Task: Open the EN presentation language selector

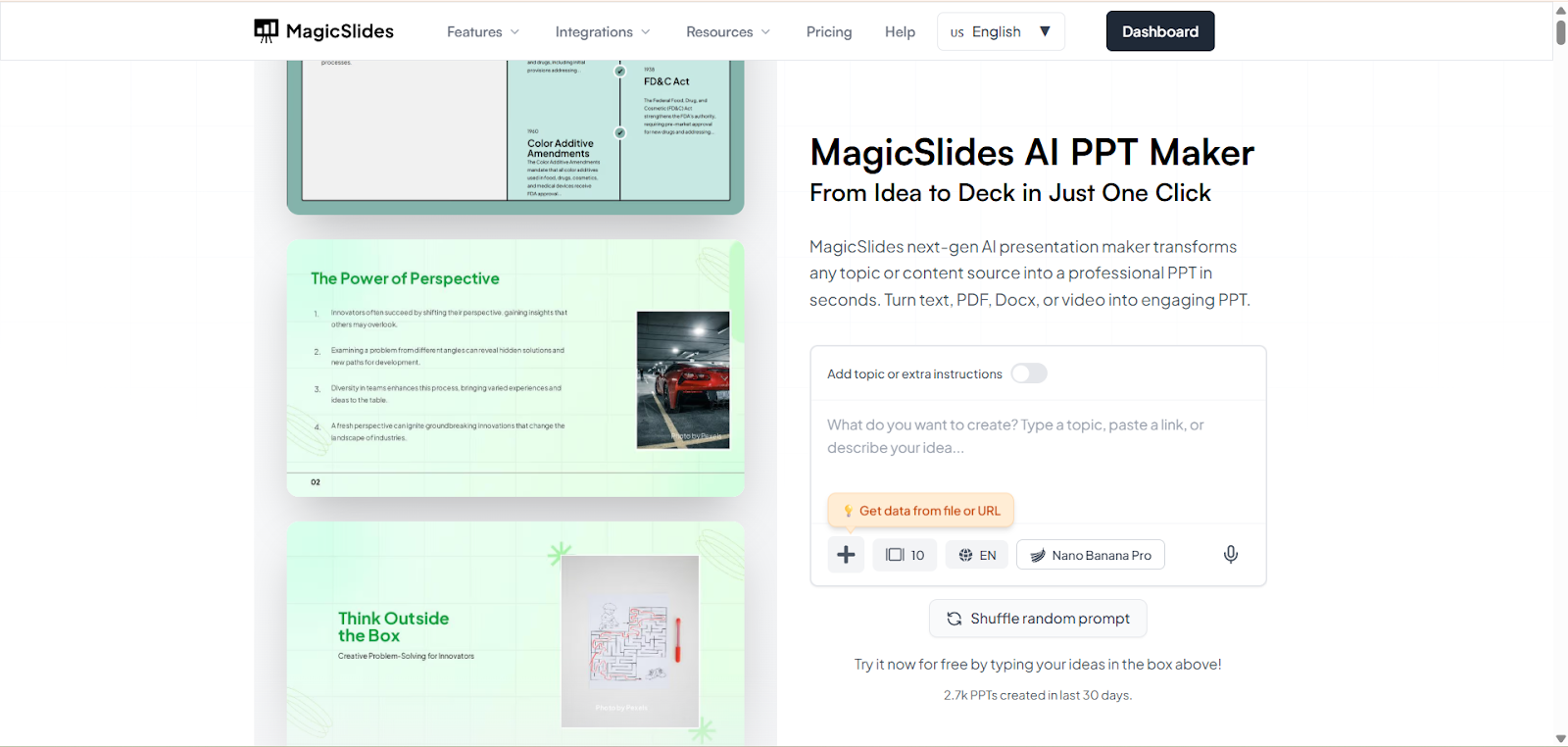Action: point(977,555)
